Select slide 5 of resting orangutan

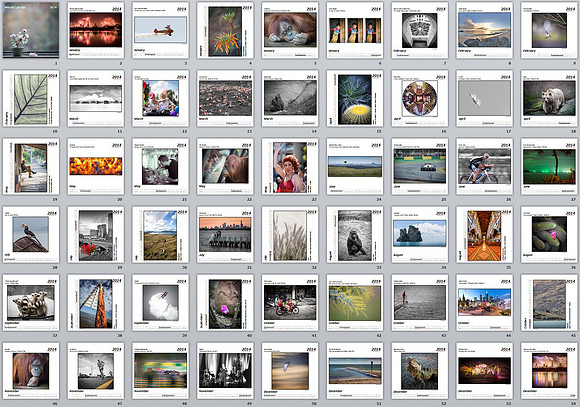point(290,30)
